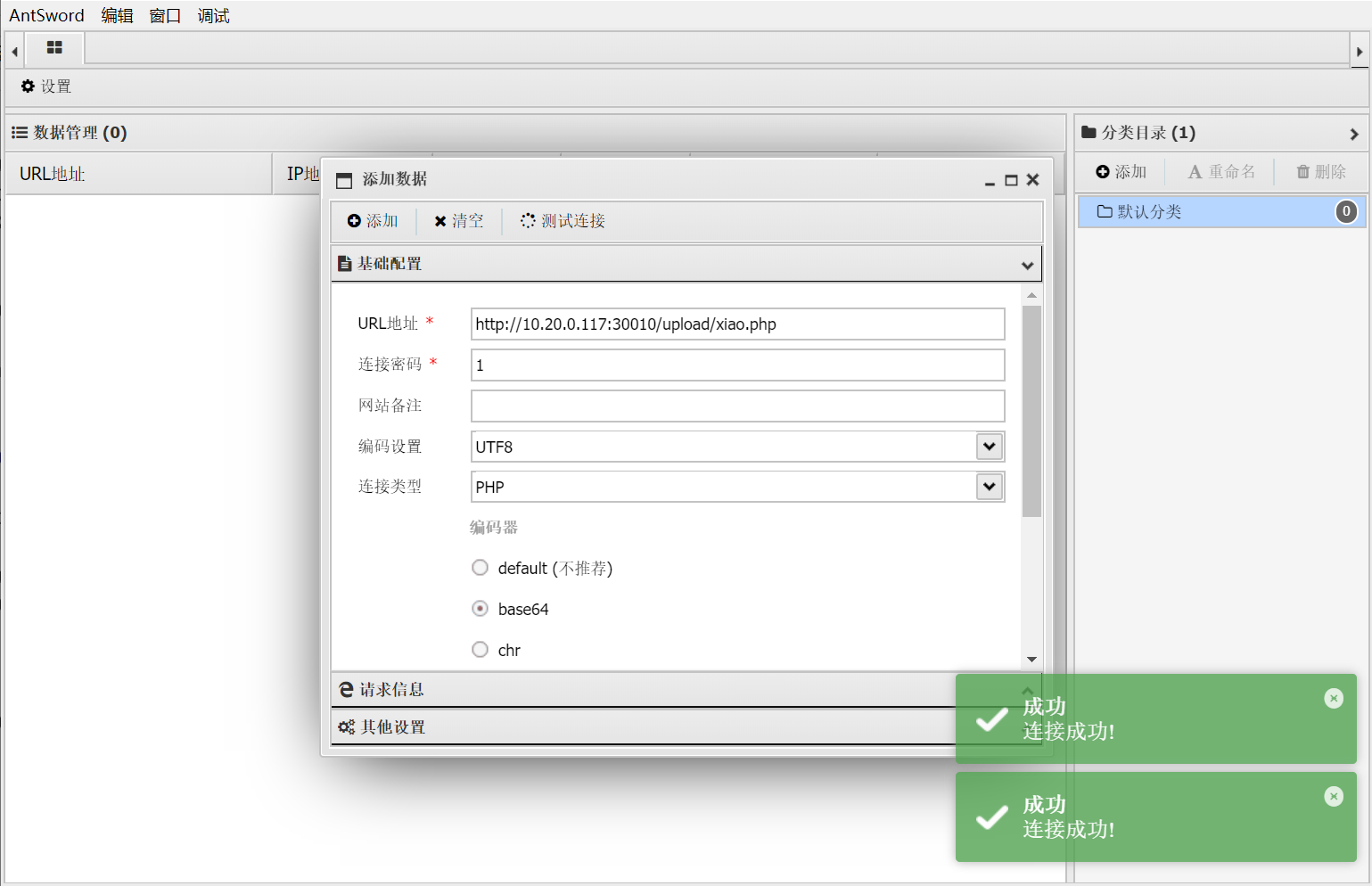Select the base64 encoder radio
The image size is (1372, 886).
coord(480,609)
